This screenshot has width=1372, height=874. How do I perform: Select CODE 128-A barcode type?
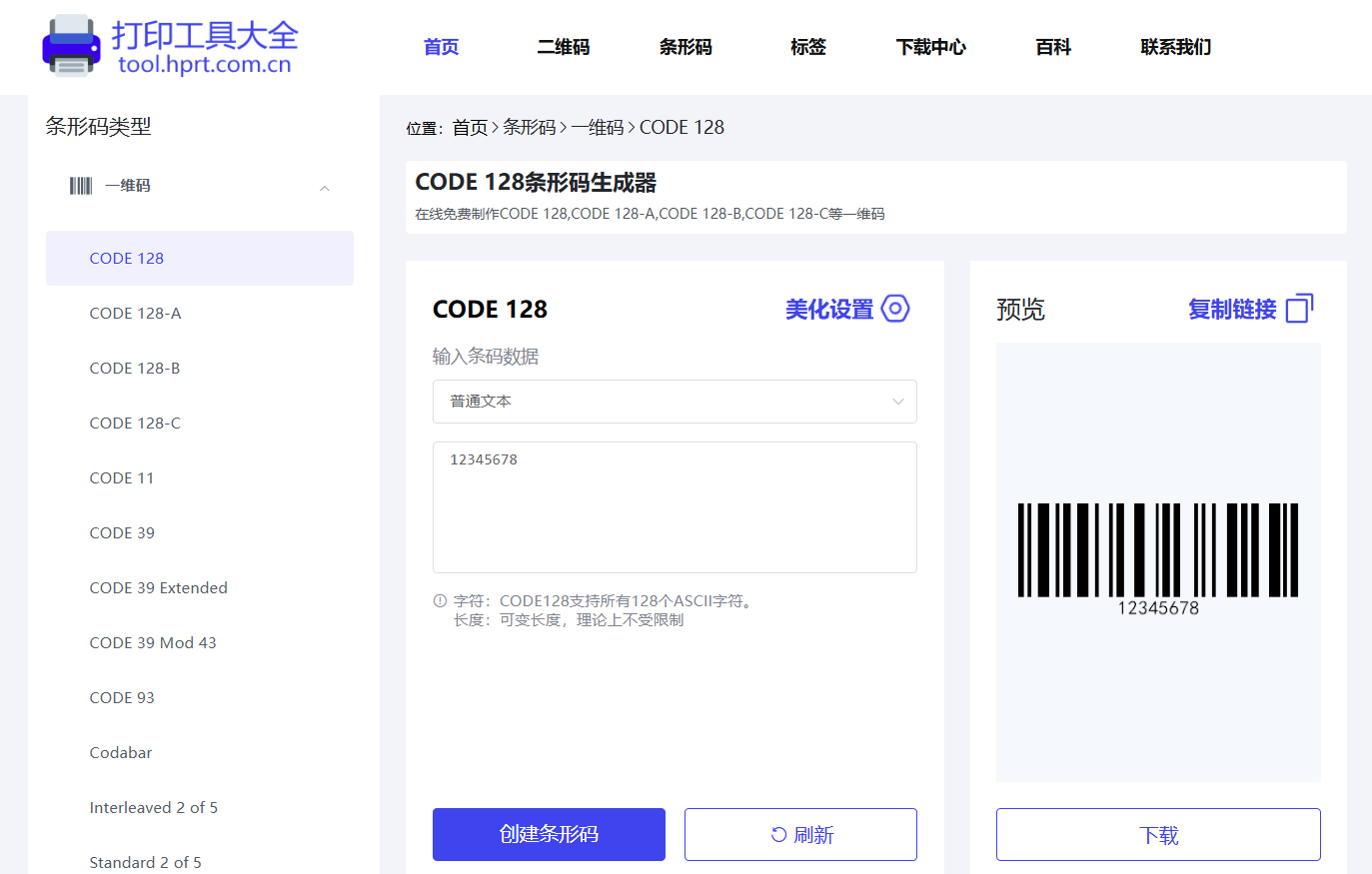coord(200,313)
